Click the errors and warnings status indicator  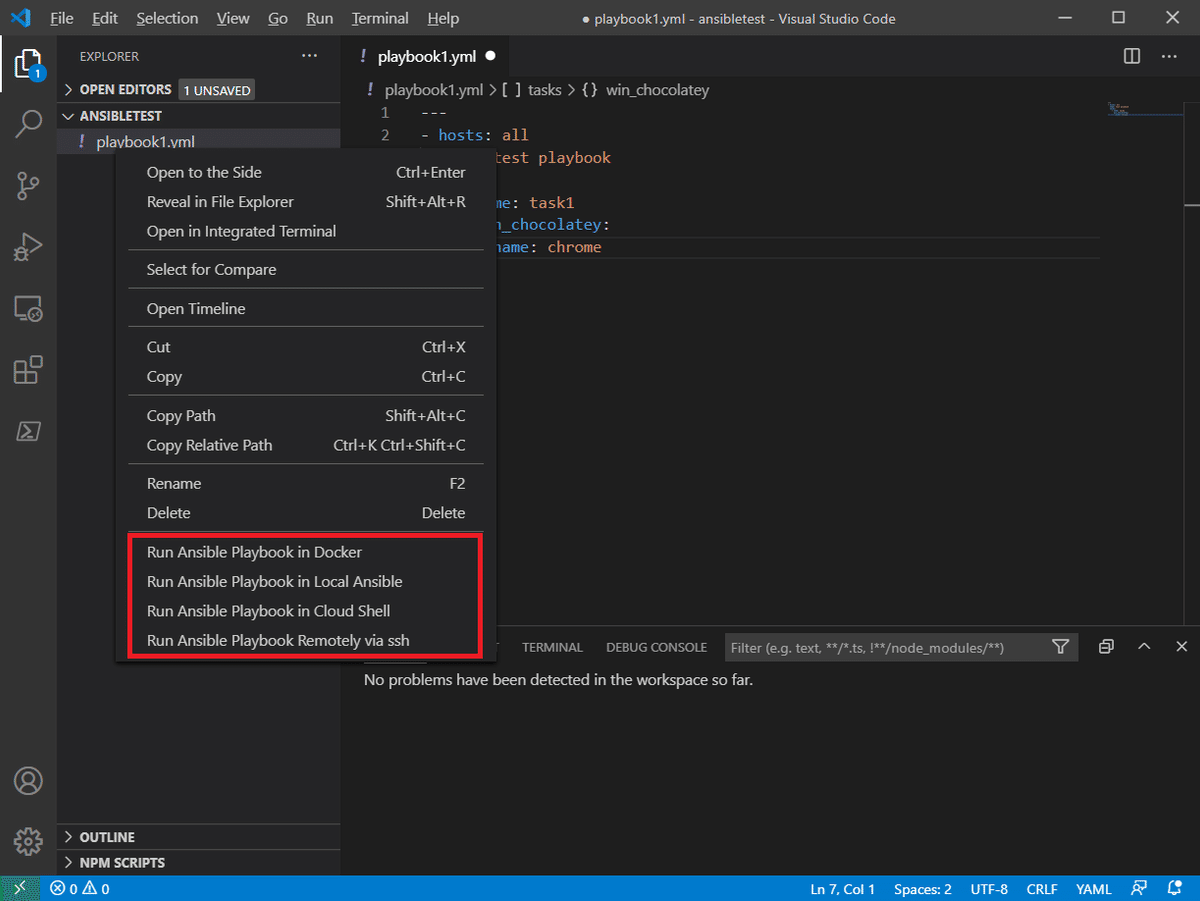click(x=80, y=888)
